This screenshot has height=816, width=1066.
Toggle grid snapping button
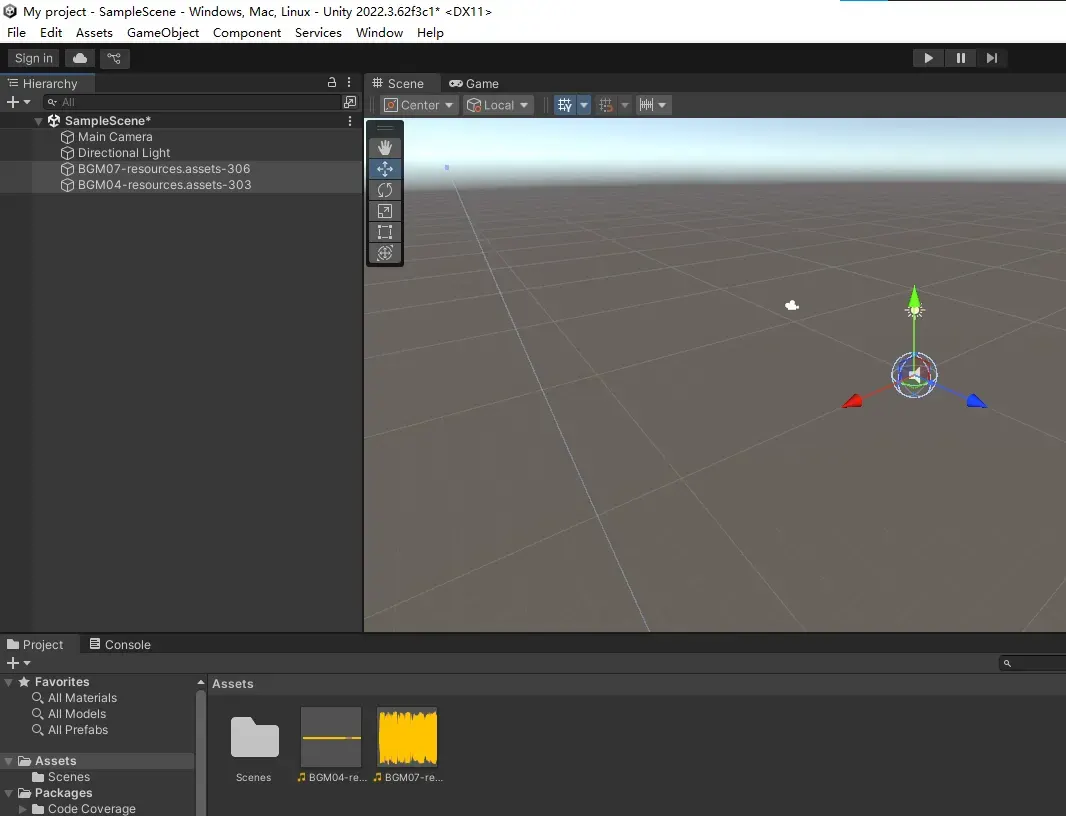606,105
